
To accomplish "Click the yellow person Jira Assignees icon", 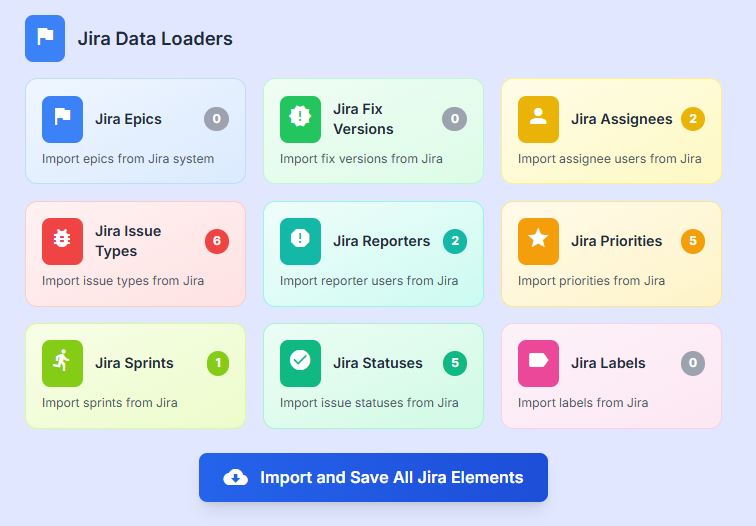I will (x=538, y=119).
